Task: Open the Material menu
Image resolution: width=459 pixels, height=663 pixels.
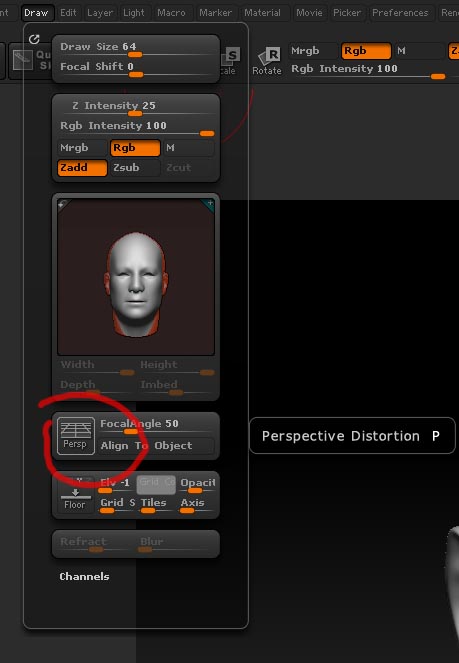Action: pyautogui.click(x=262, y=13)
